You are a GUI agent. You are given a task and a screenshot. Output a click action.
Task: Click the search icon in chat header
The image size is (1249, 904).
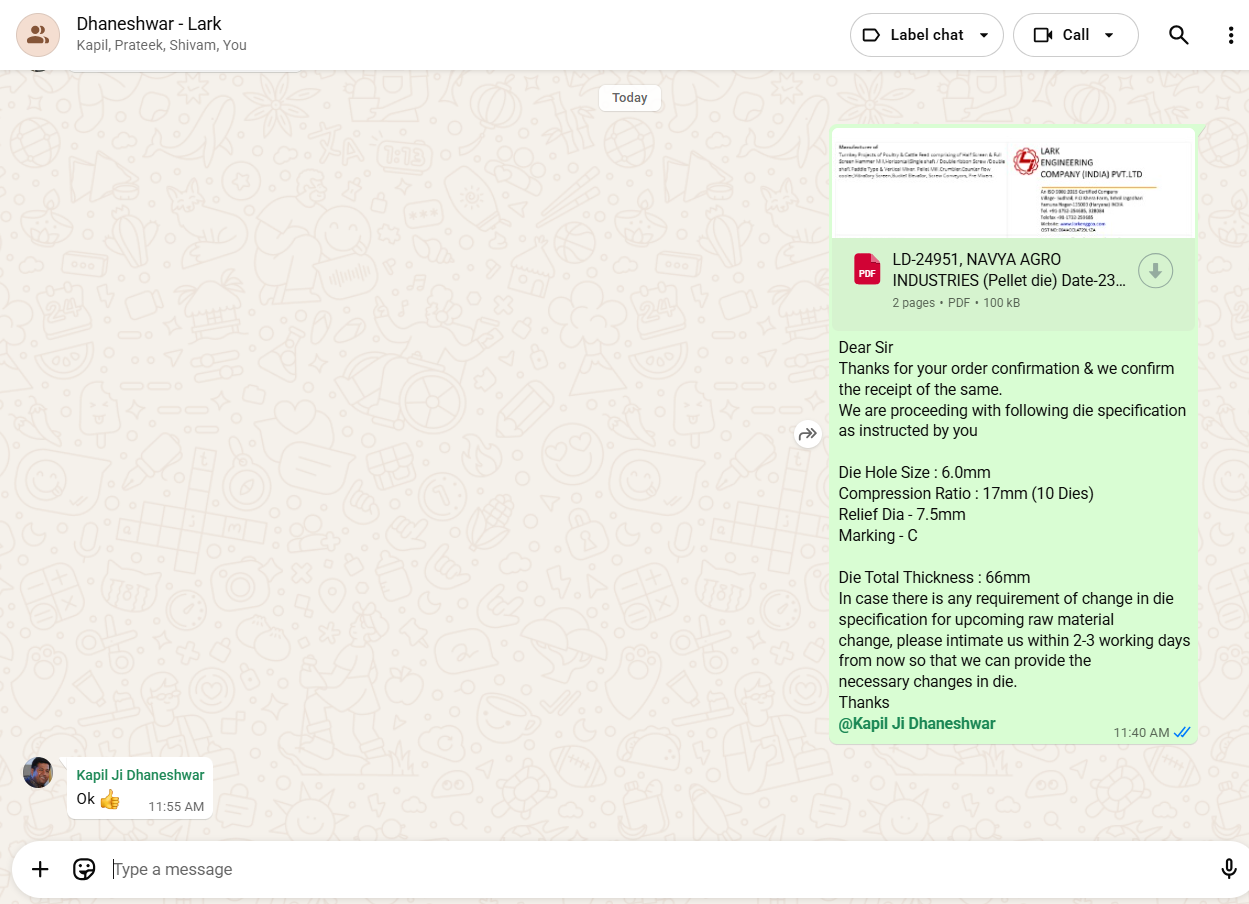[1179, 35]
